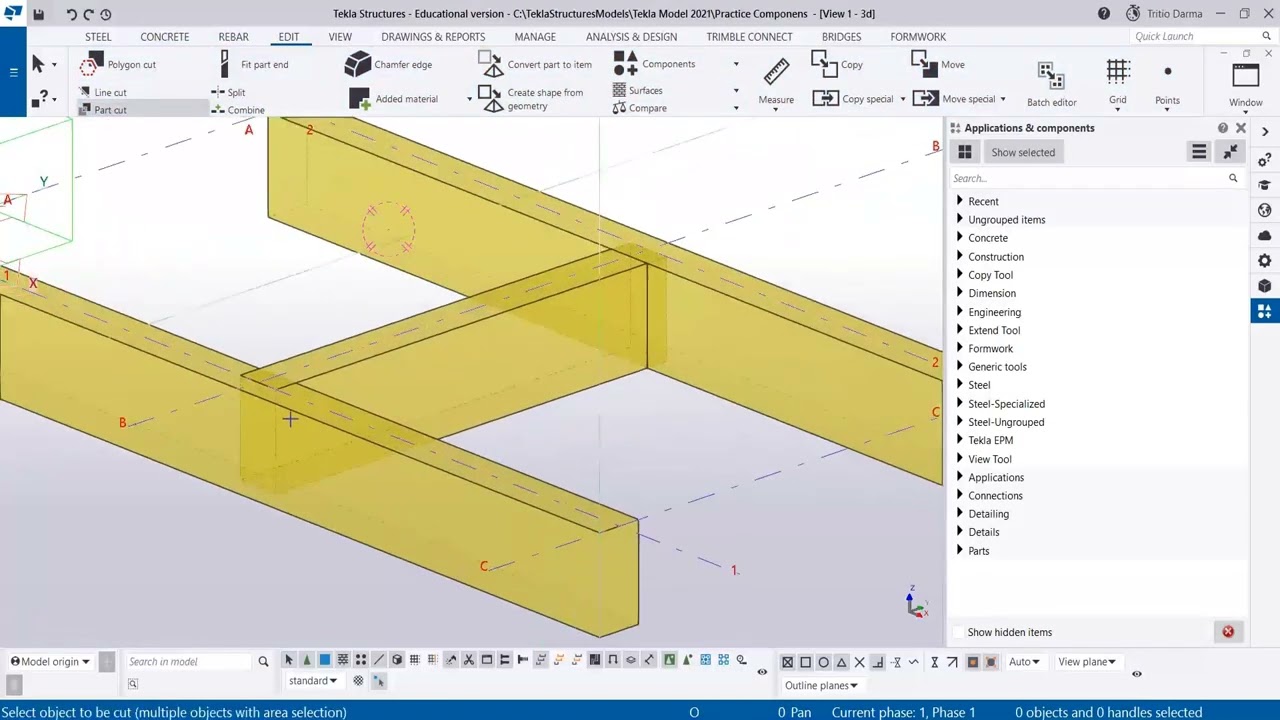Viewport: 1280px width, 720px height.
Task: Toggle the boxed-X snap switch in snapping toolbar
Action: coord(787,662)
